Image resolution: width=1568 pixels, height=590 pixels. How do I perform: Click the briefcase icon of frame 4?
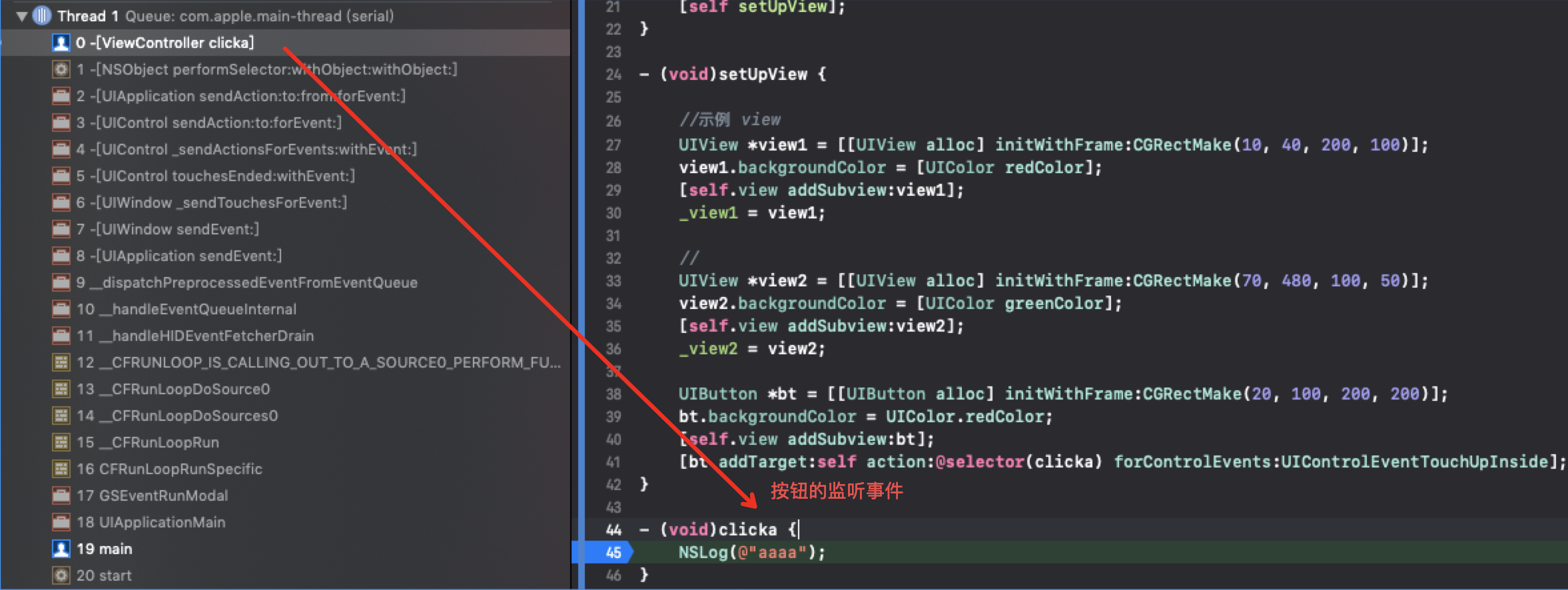pos(61,149)
